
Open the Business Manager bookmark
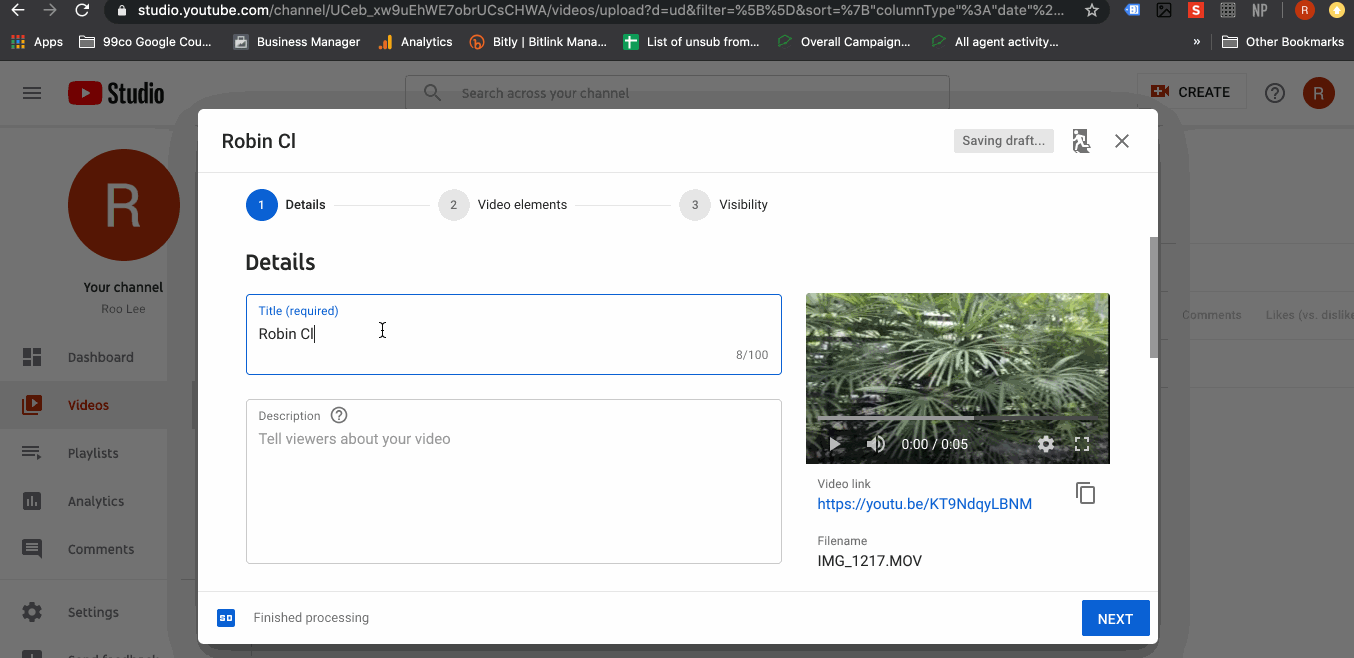pos(296,42)
